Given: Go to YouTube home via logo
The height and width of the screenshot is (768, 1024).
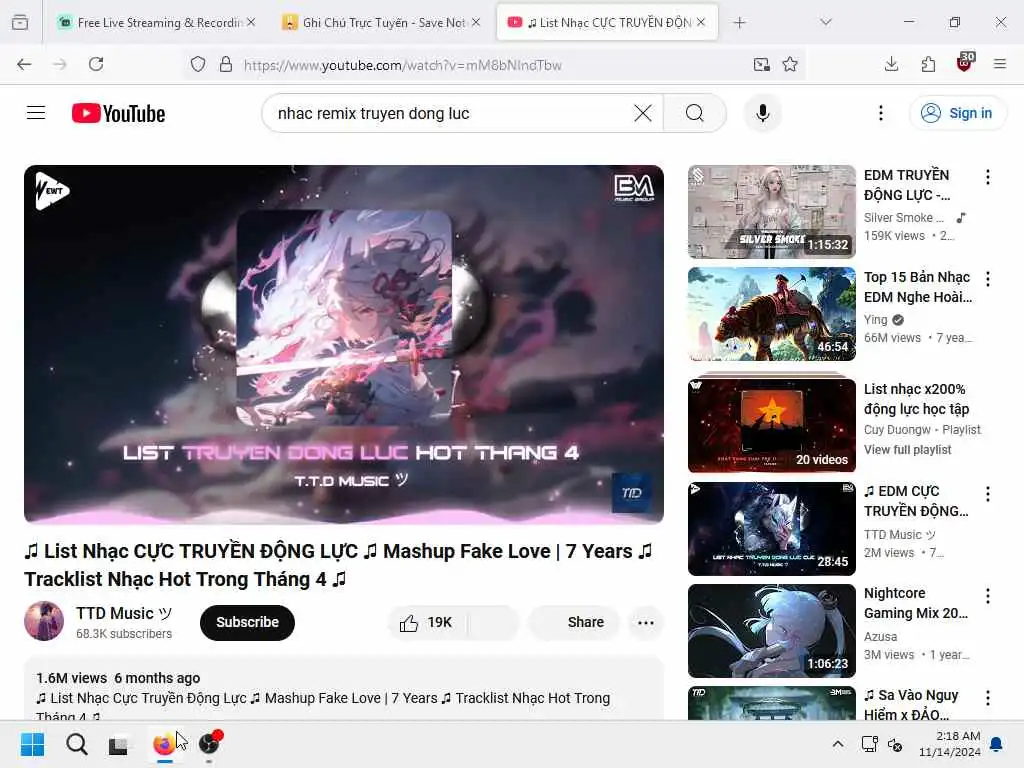Looking at the screenshot, I should 118,114.
